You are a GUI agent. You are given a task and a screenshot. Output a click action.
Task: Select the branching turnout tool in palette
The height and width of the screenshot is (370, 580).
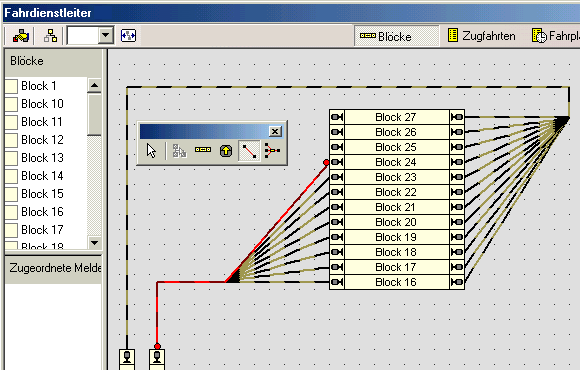(x=272, y=151)
